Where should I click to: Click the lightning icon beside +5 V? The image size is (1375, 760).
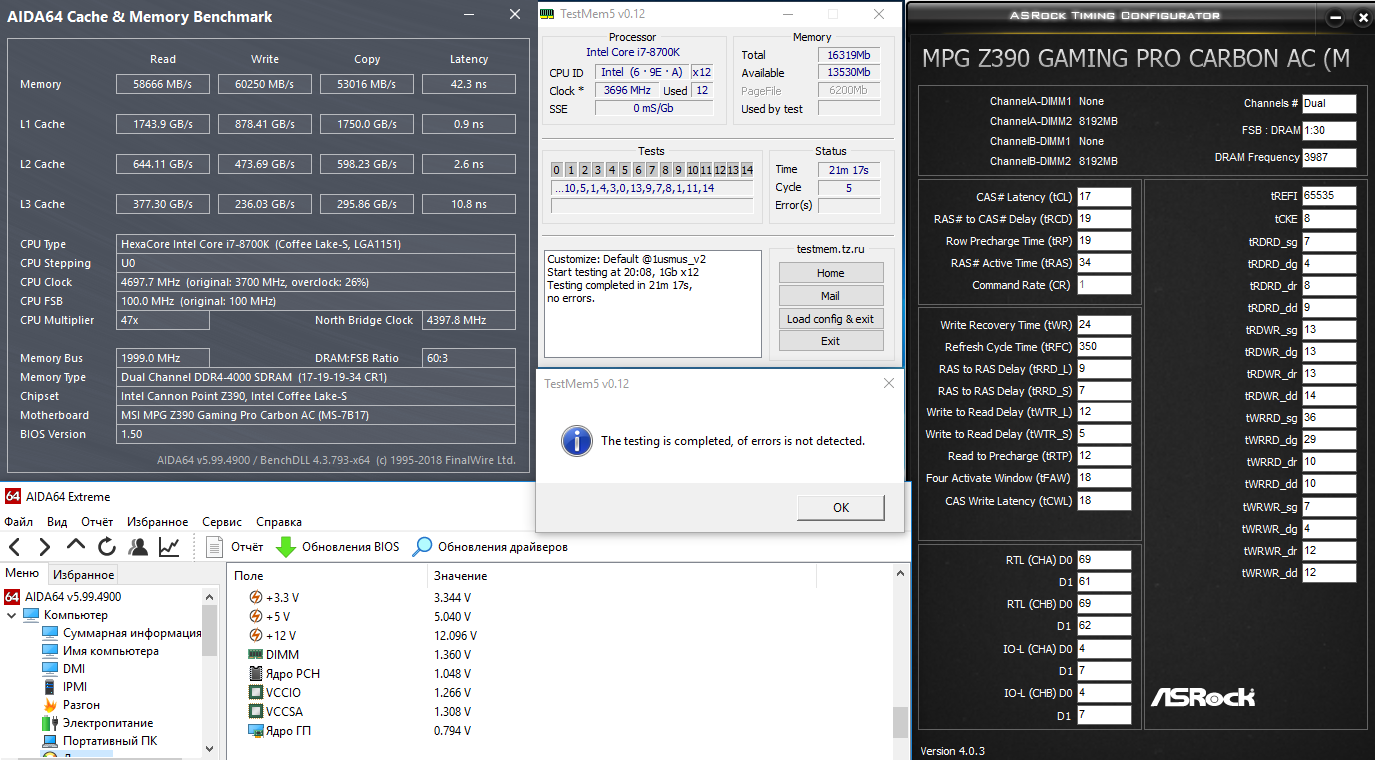[256, 617]
